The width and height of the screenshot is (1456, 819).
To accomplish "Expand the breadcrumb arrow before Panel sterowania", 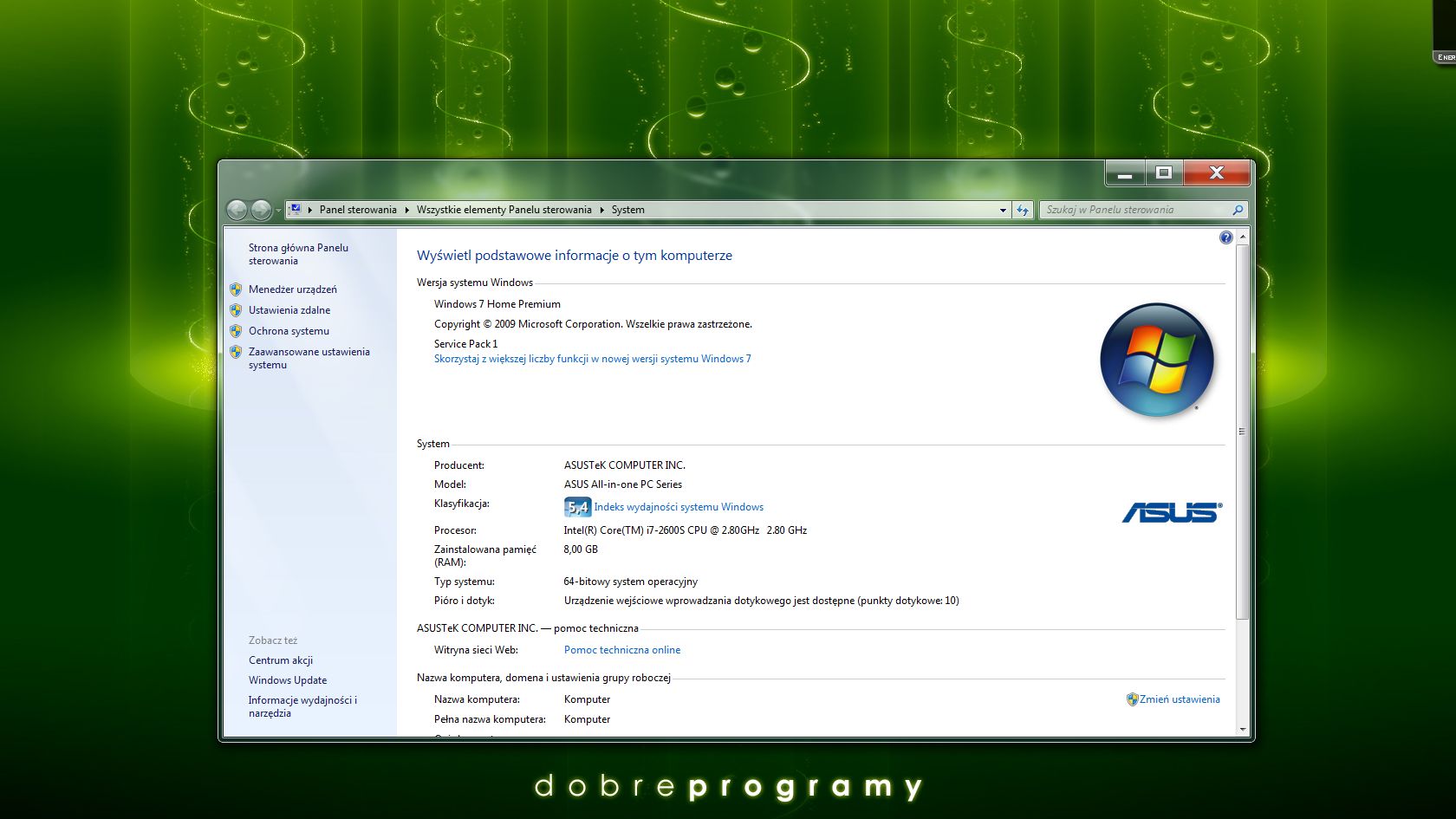I will tap(310, 210).
